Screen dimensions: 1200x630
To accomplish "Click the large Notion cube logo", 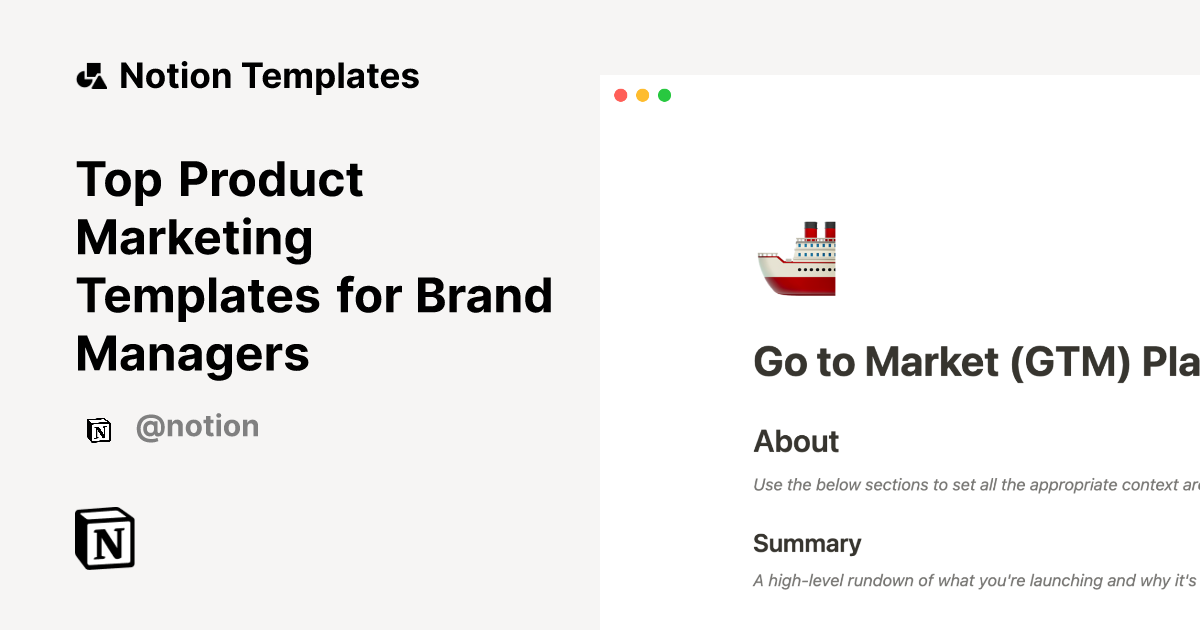I will pyautogui.click(x=105, y=539).
